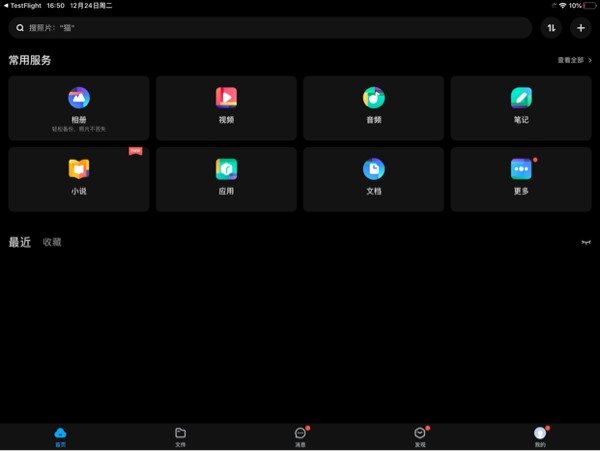Viewport: 600px width, 451px height.
Task: Tap the plus button to add content
Action: point(581,28)
